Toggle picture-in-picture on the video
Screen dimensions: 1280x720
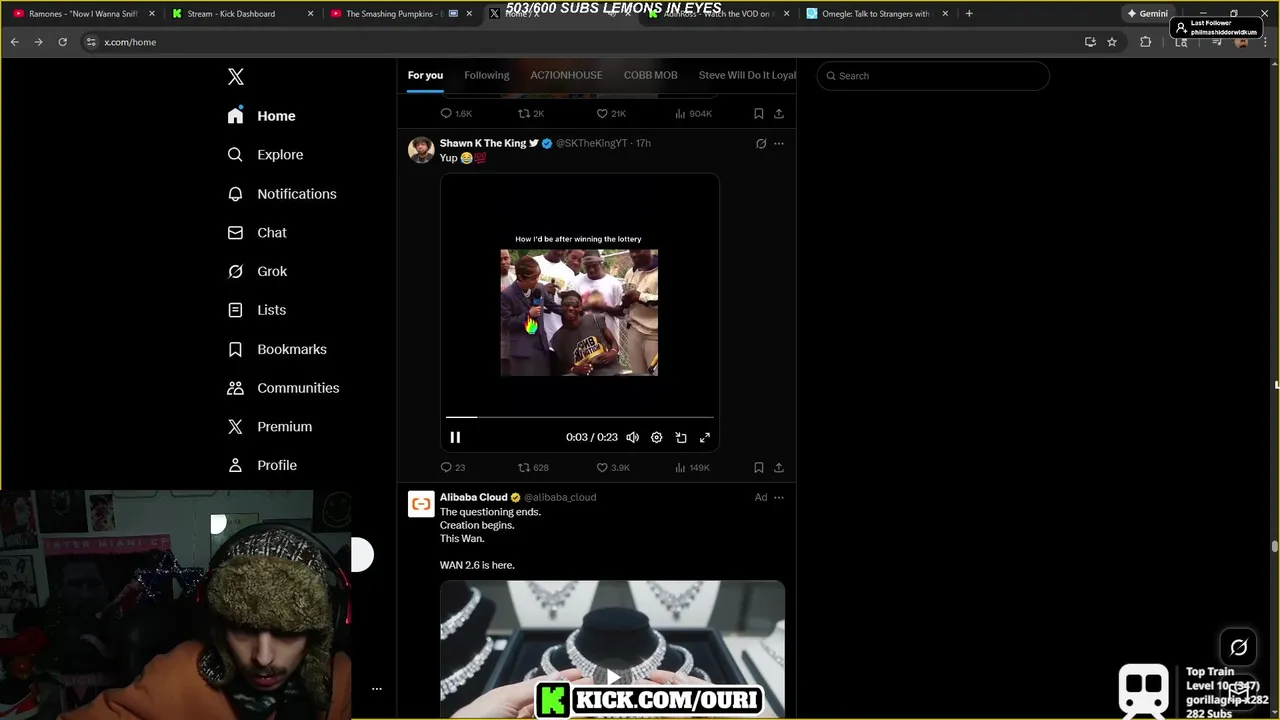click(x=681, y=437)
